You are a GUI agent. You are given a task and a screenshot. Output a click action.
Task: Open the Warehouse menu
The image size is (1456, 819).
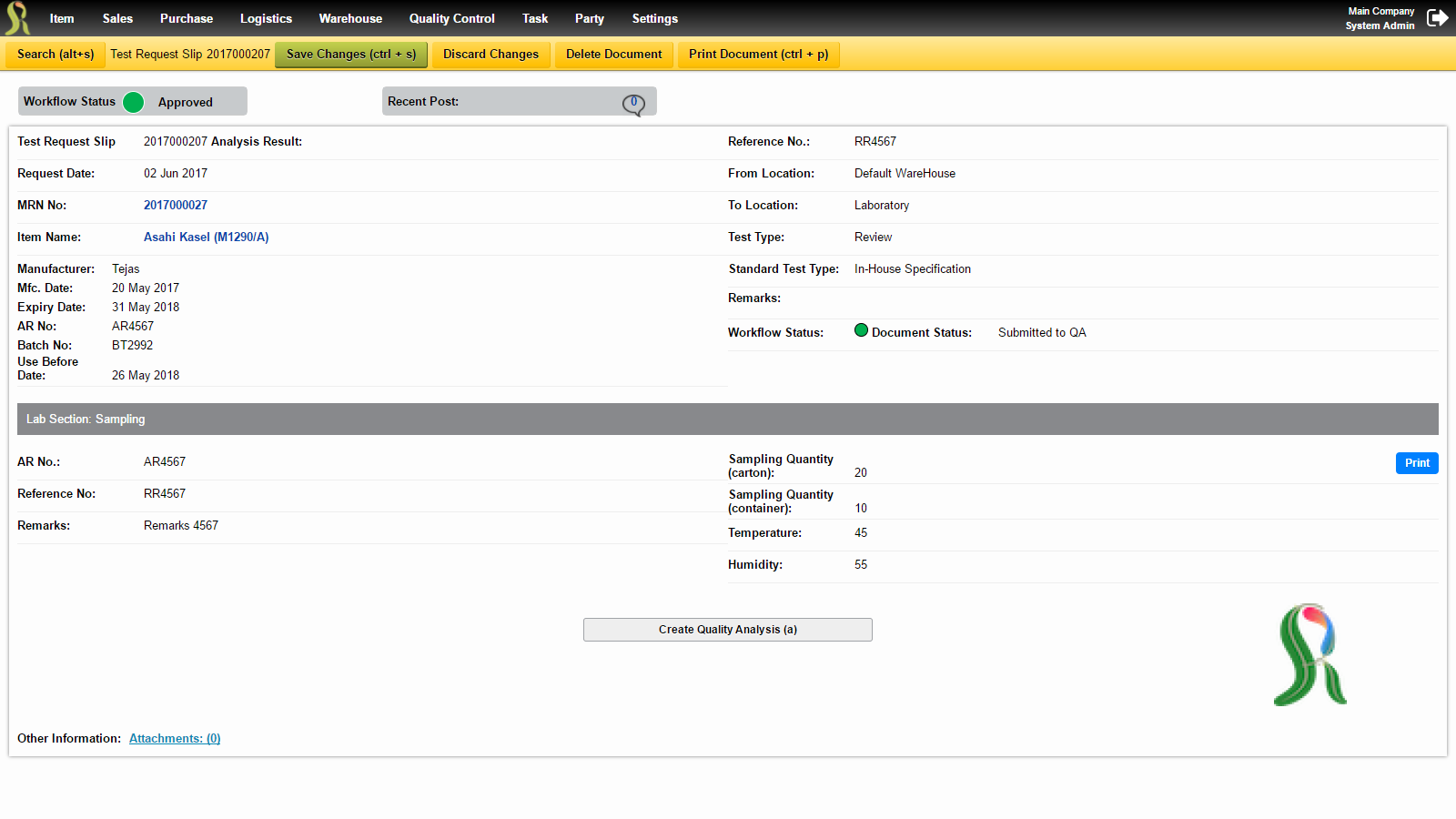click(x=350, y=18)
